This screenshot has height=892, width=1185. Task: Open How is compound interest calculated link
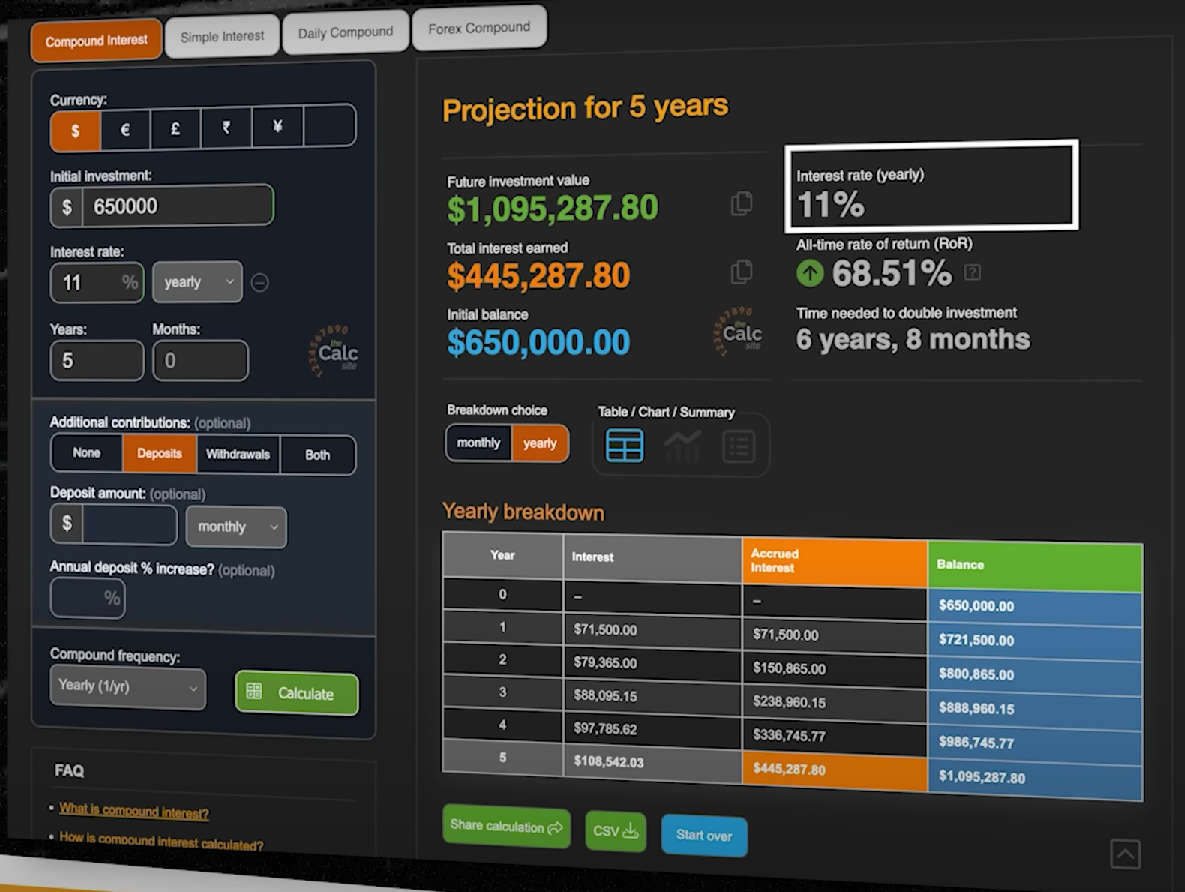(x=161, y=841)
